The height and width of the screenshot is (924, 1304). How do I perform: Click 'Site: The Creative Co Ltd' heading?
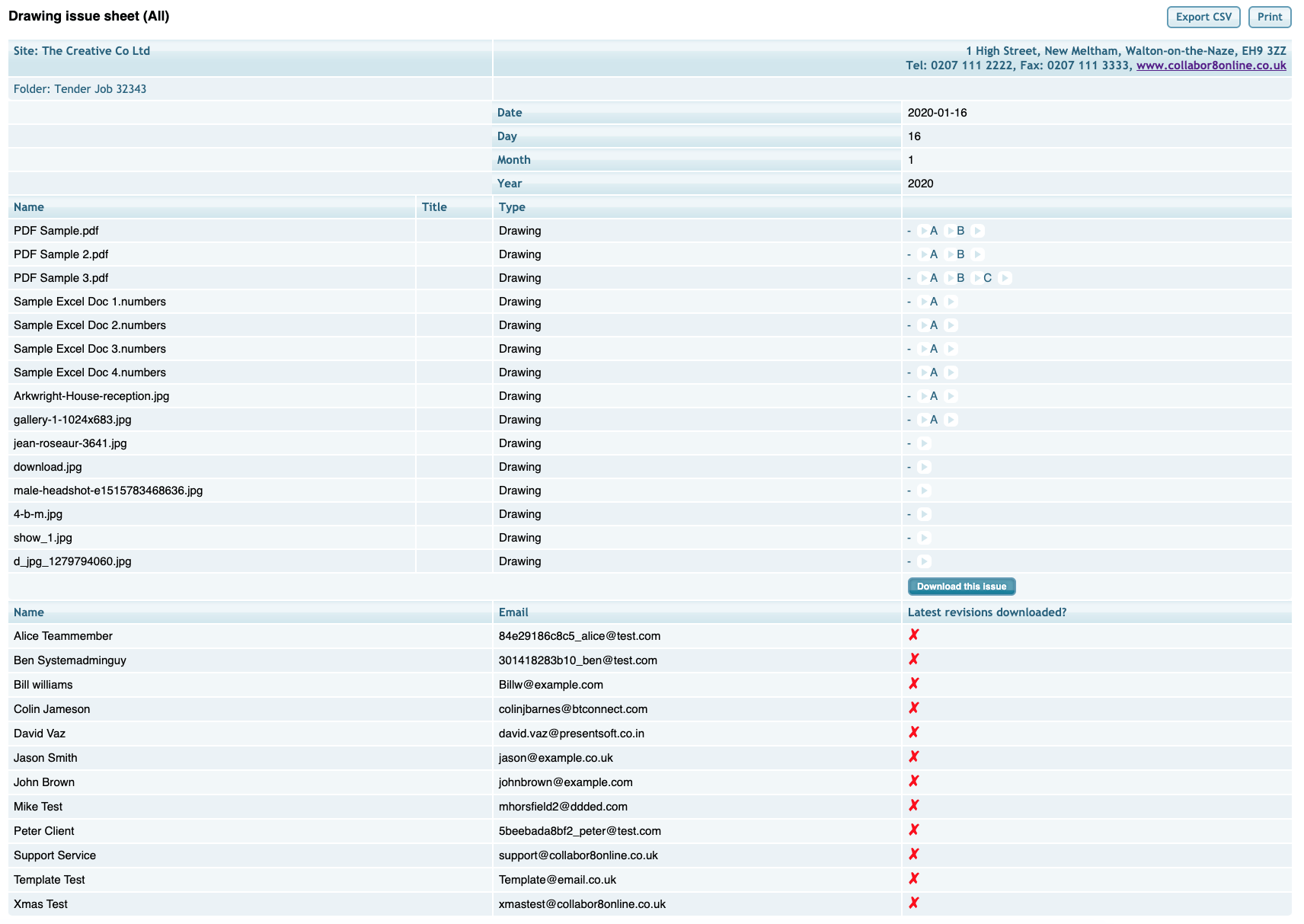click(x=81, y=51)
